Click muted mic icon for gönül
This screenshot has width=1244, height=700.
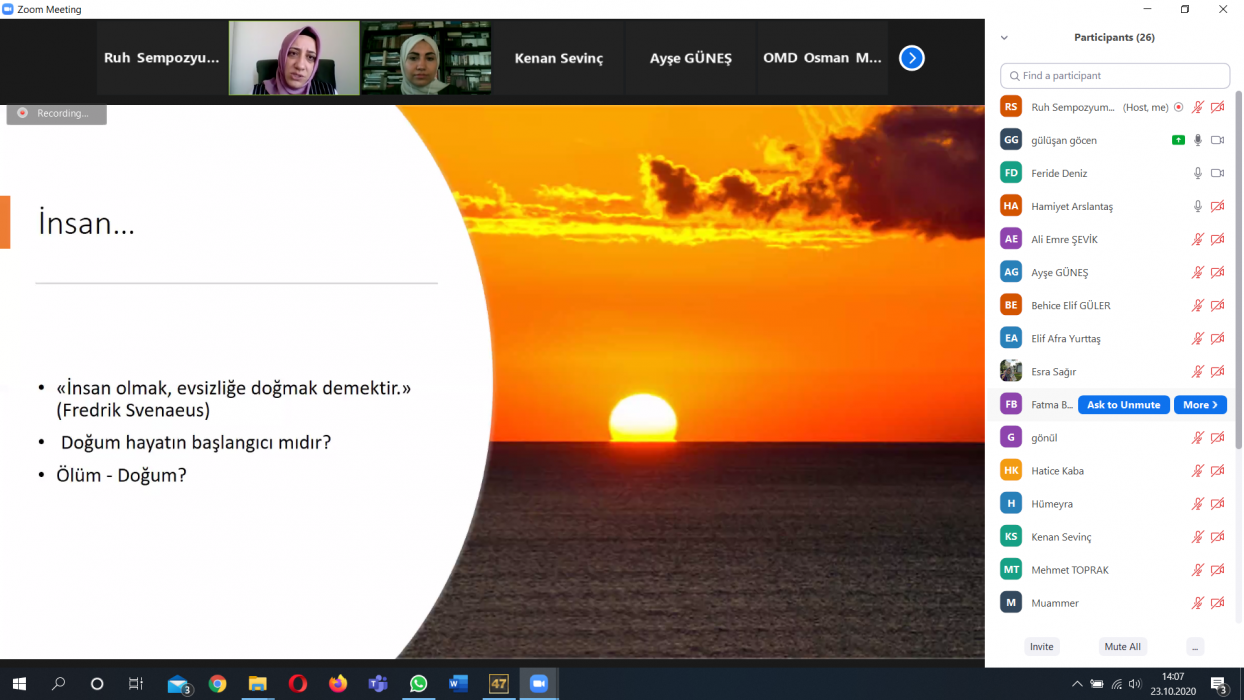pyautogui.click(x=1197, y=437)
